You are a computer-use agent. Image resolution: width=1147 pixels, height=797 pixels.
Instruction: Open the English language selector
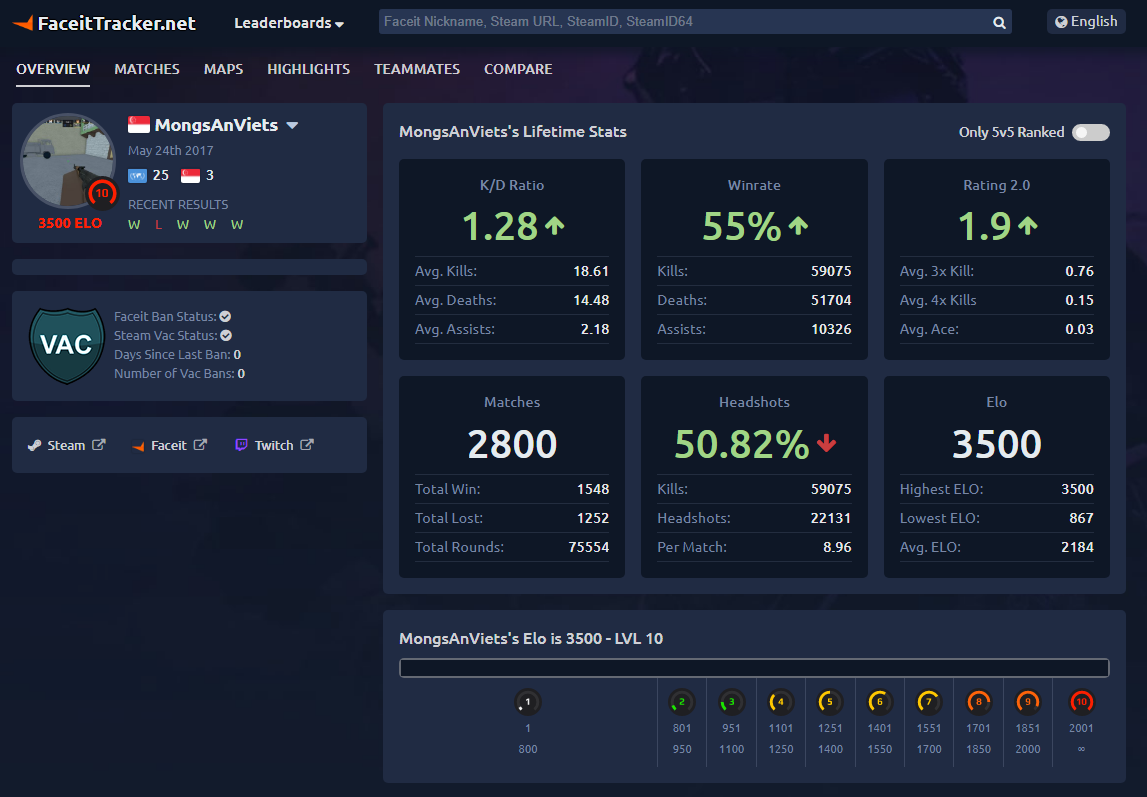1086,22
